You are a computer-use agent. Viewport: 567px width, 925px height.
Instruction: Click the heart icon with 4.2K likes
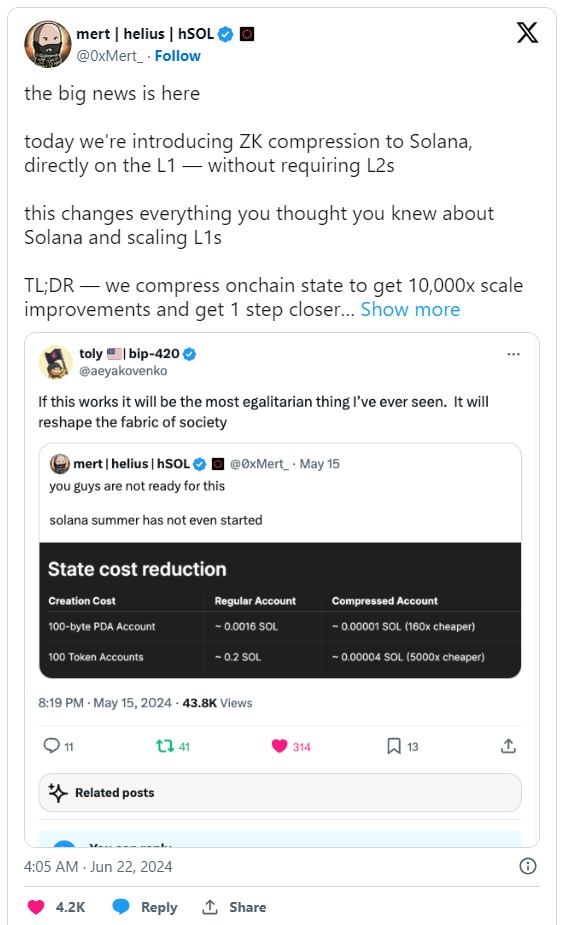36,907
